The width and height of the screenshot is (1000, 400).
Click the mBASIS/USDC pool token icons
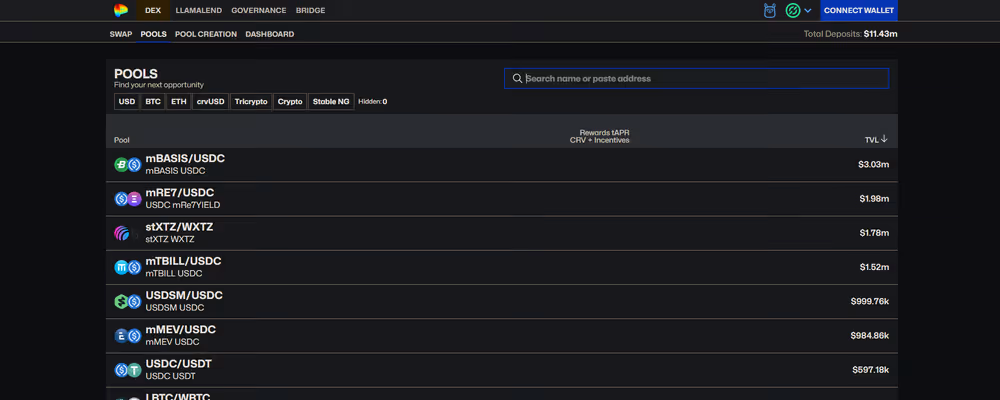click(127, 165)
